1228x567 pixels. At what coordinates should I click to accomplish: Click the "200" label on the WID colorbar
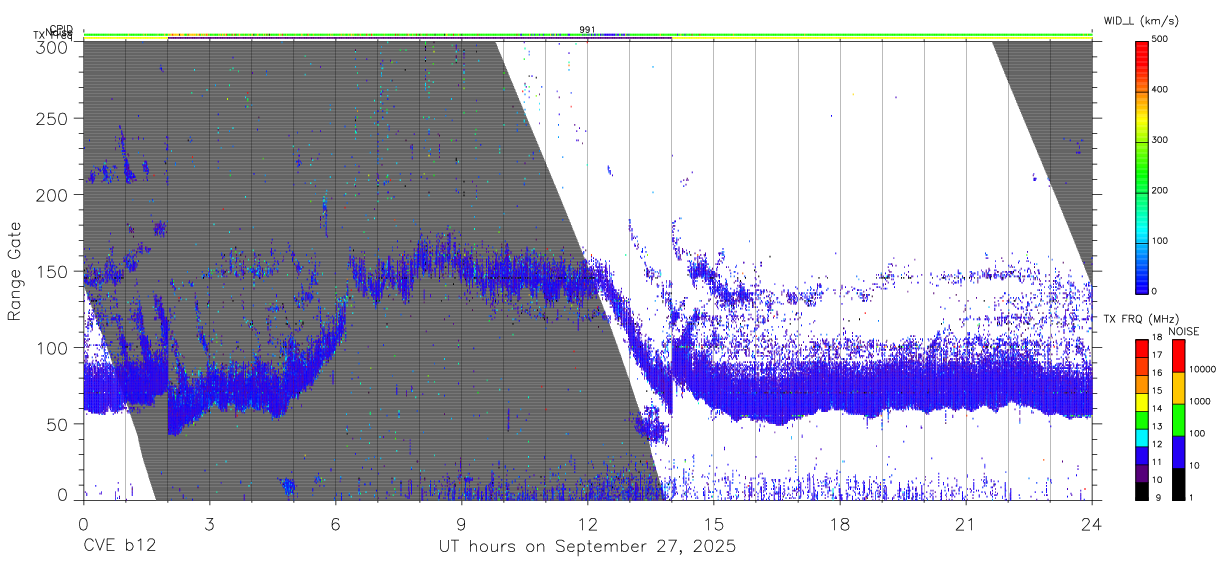(1159, 190)
